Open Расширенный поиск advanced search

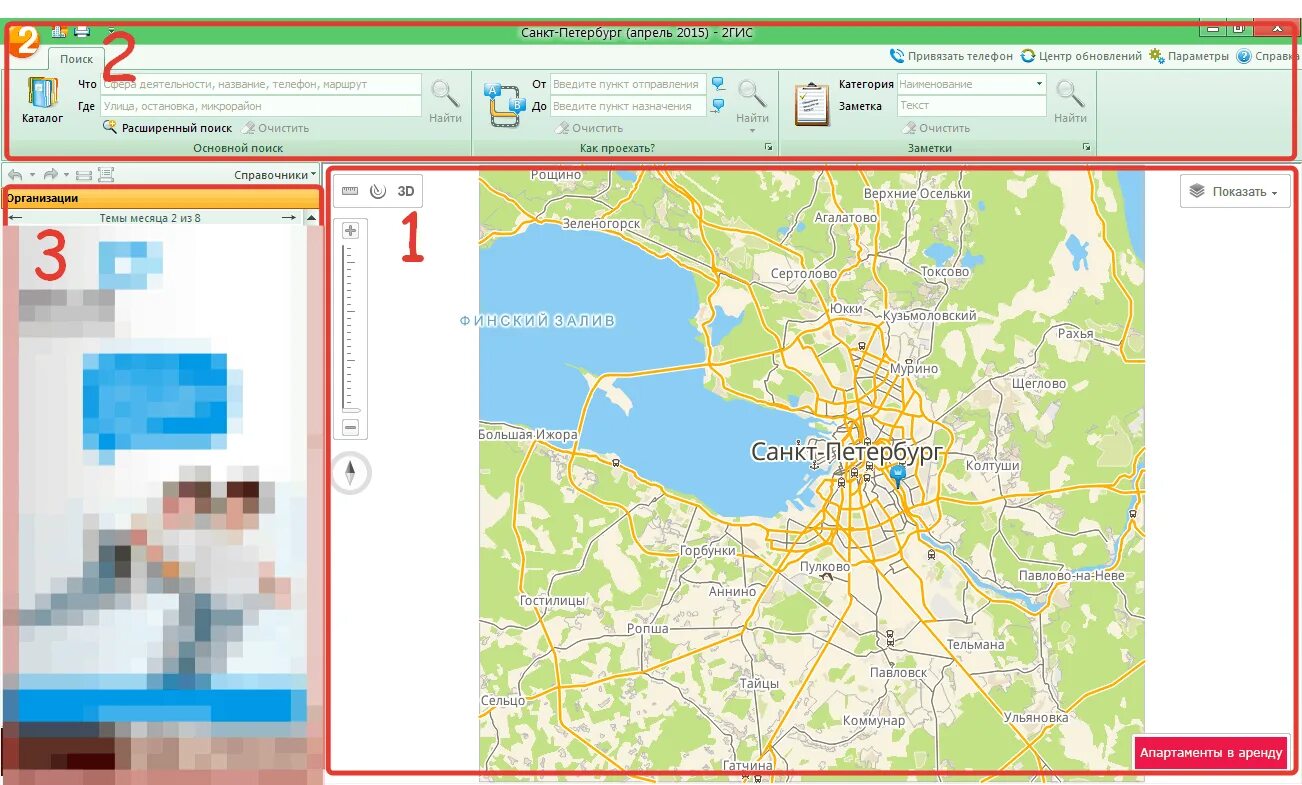coord(167,128)
